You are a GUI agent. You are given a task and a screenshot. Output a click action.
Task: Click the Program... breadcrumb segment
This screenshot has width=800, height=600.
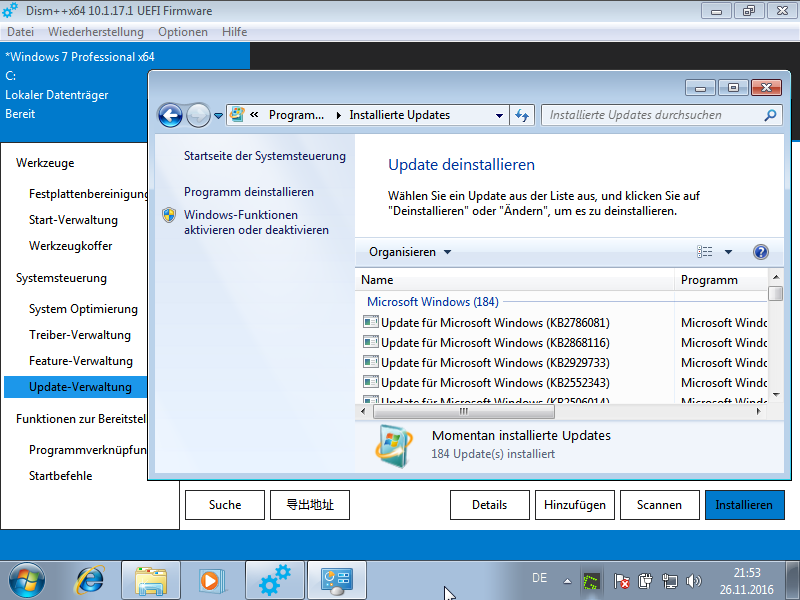tap(296, 115)
